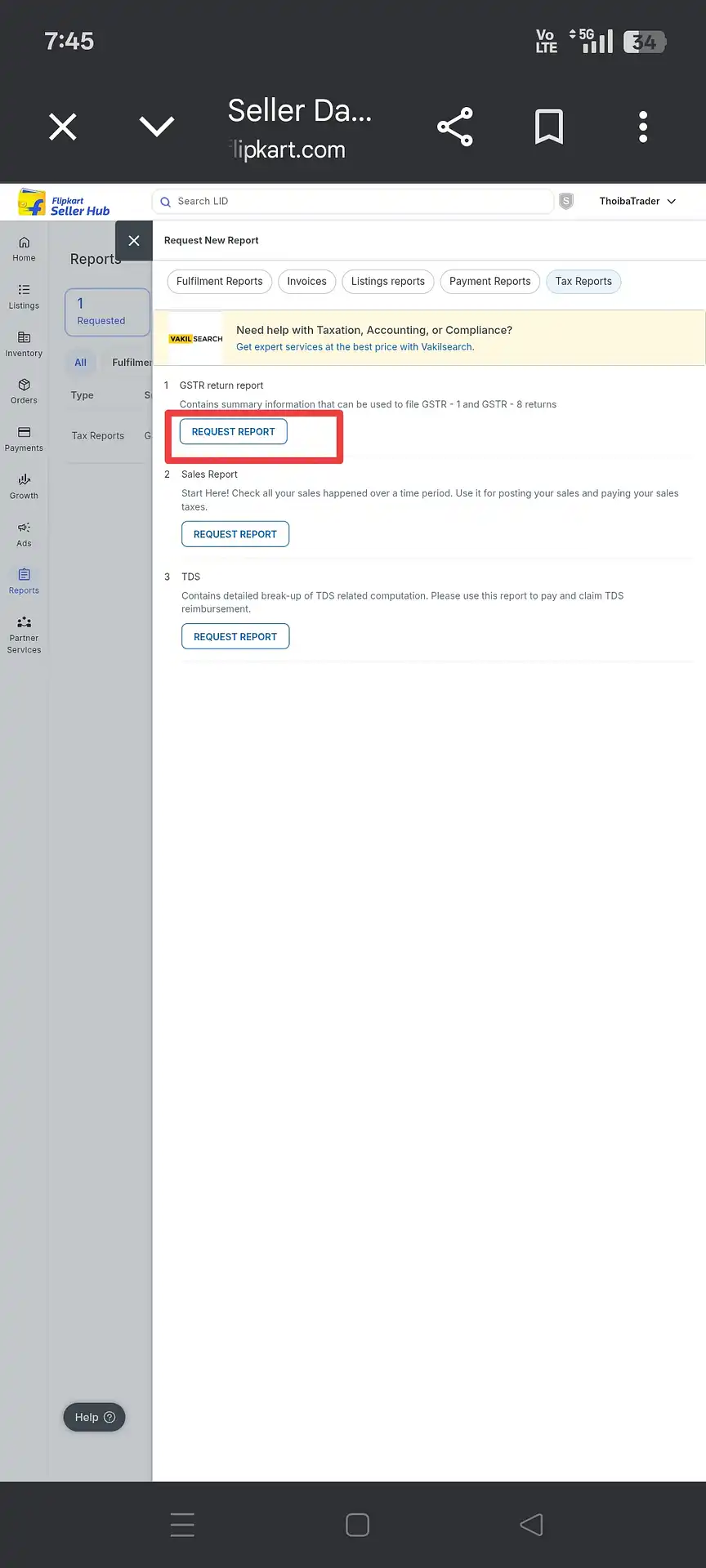Request the Sales Report

pos(235,534)
